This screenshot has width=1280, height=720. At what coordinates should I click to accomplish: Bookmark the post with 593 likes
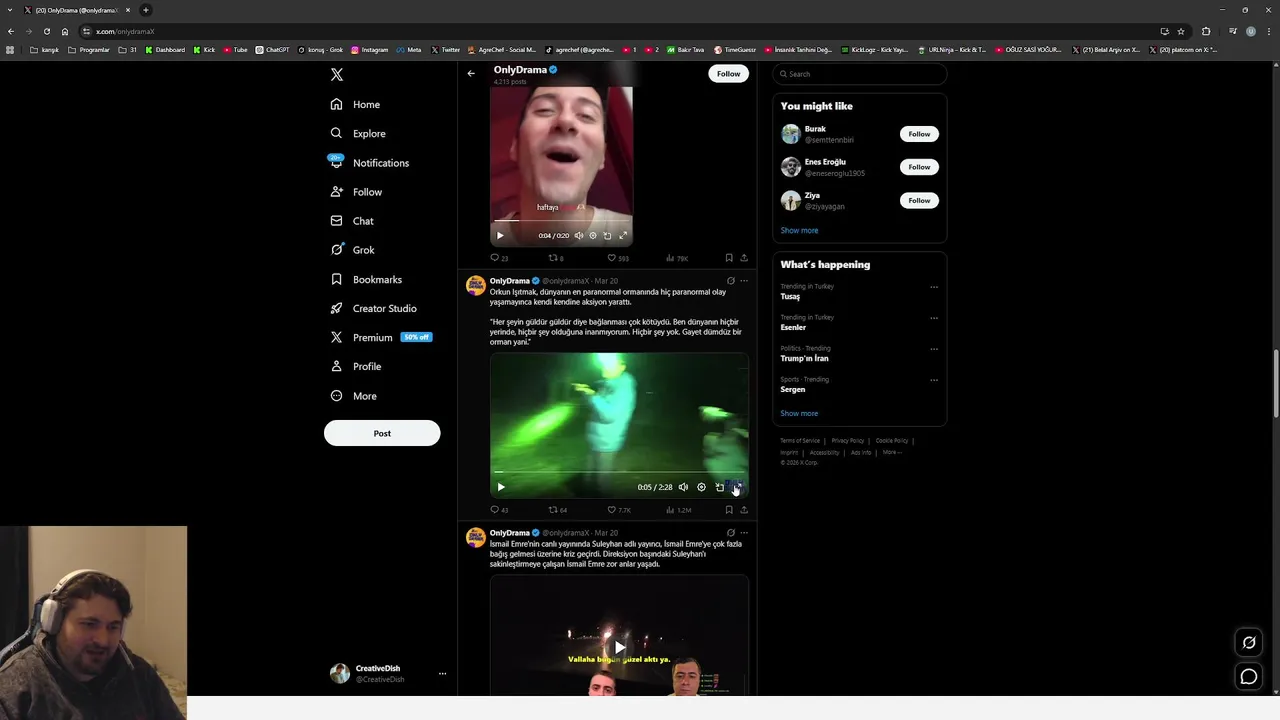pos(728,258)
